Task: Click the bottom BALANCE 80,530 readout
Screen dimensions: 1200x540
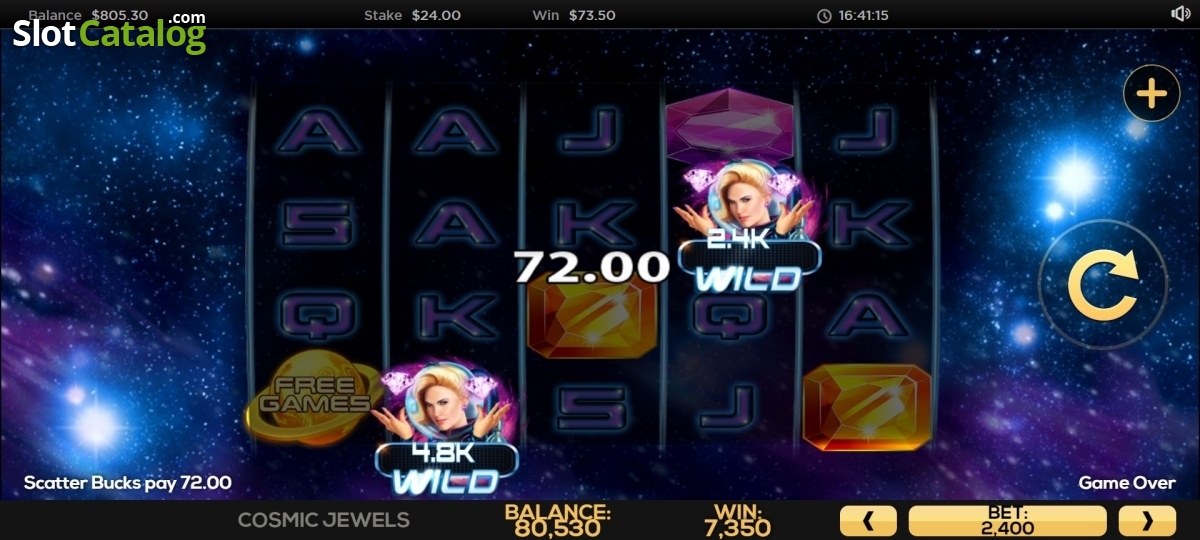Action: [558, 520]
